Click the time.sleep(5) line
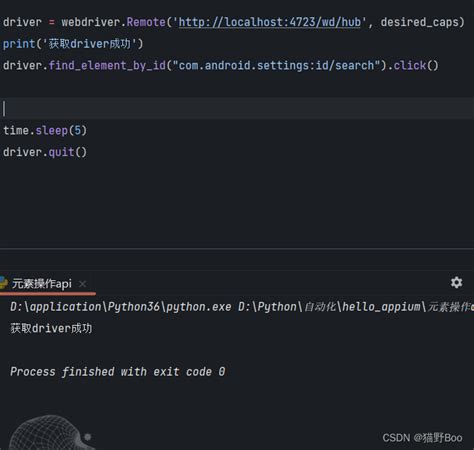Screen dimensions: 474x450 pos(45,130)
